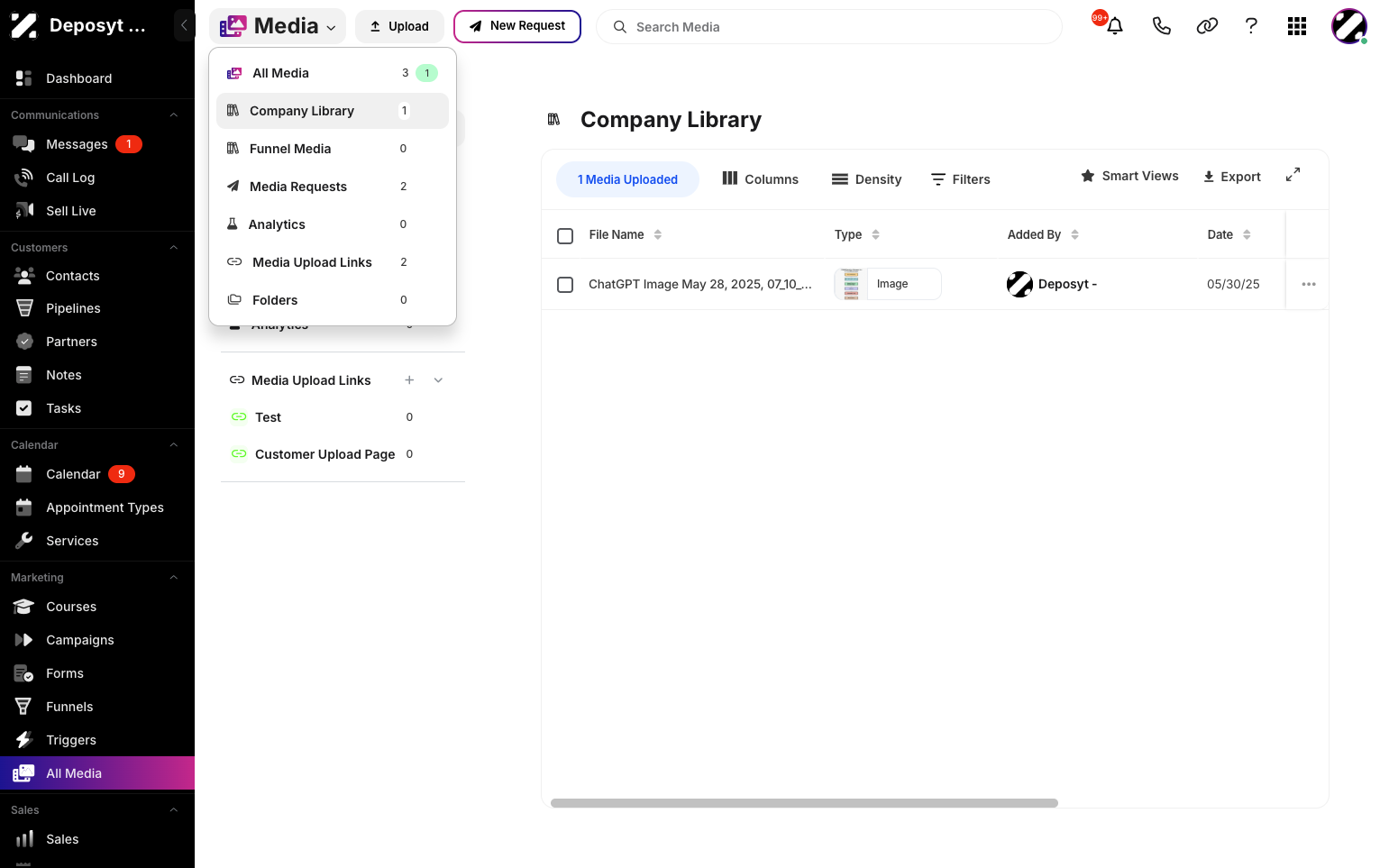Select All Media in dropdown menu

pyautogui.click(x=333, y=73)
